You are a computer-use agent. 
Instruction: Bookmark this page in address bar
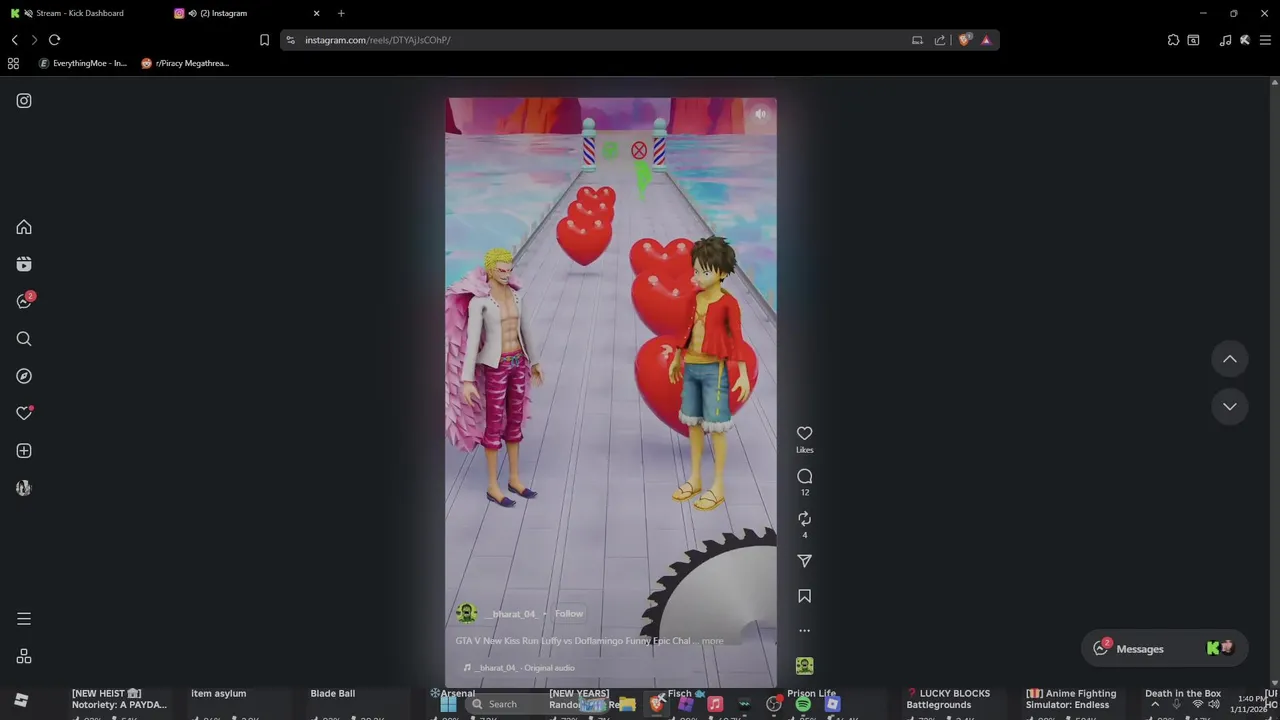point(264,40)
